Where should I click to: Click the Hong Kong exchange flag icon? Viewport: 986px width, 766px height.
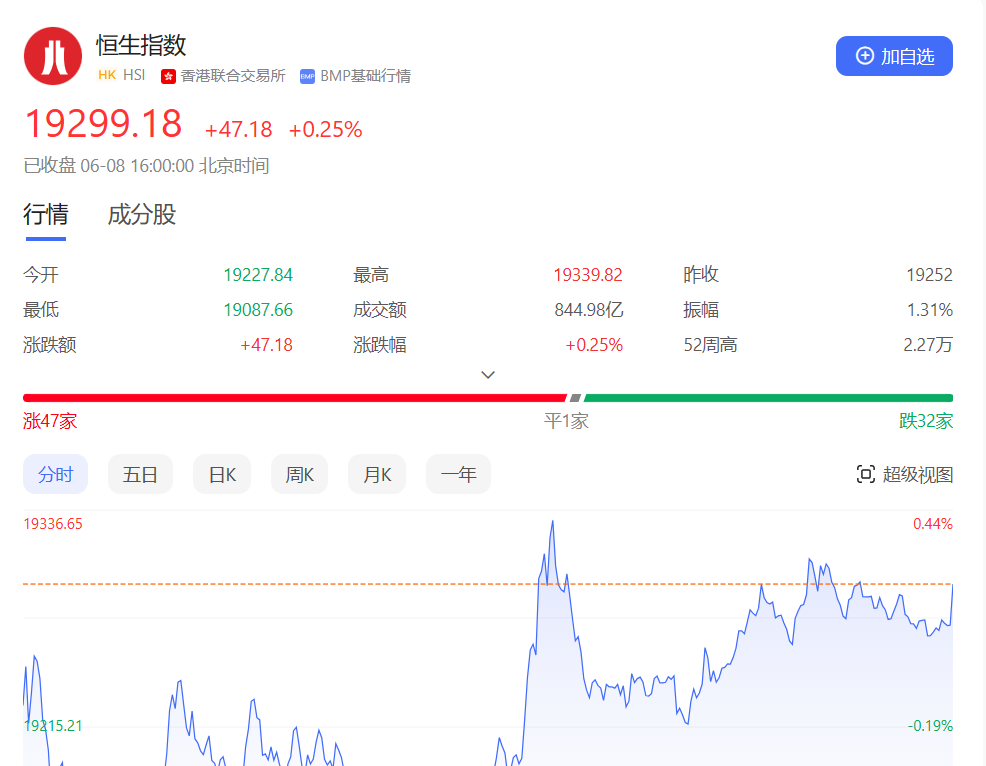(168, 76)
